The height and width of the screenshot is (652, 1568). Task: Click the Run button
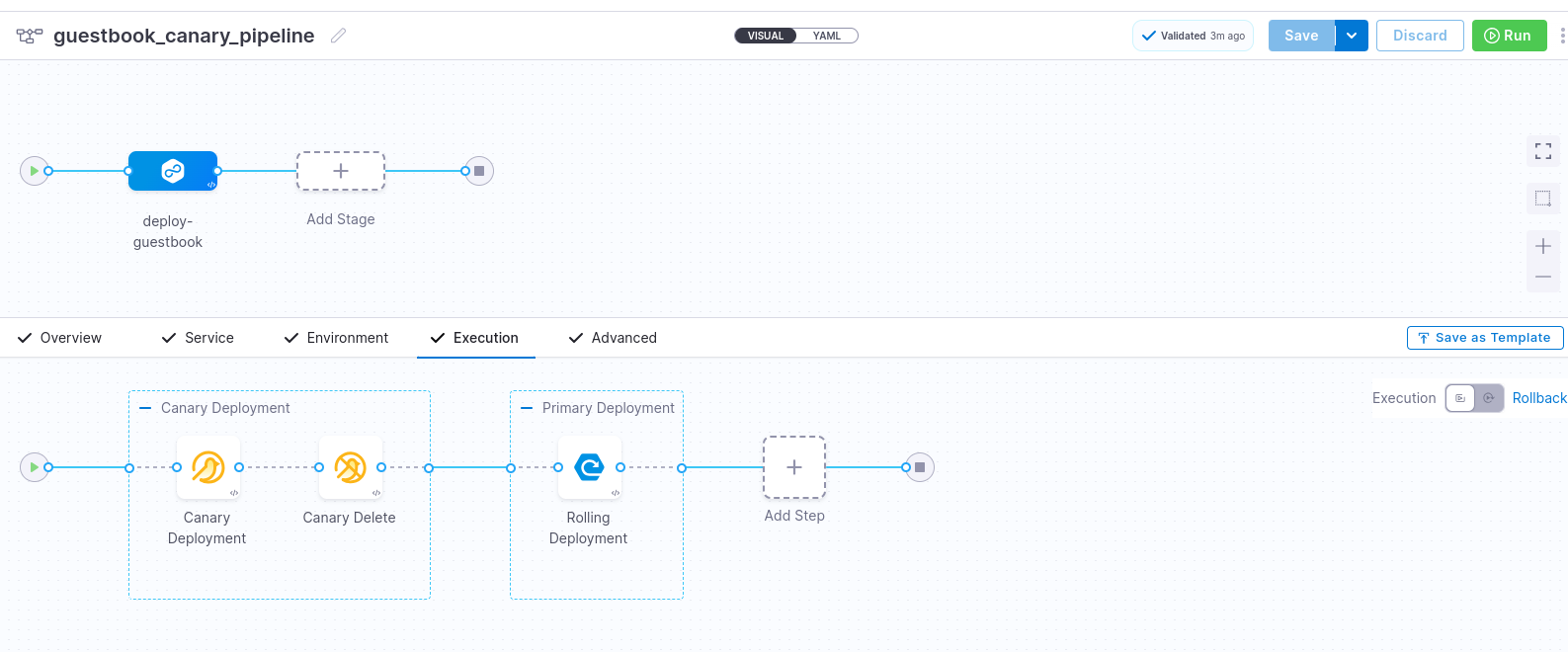point(1508,36)
